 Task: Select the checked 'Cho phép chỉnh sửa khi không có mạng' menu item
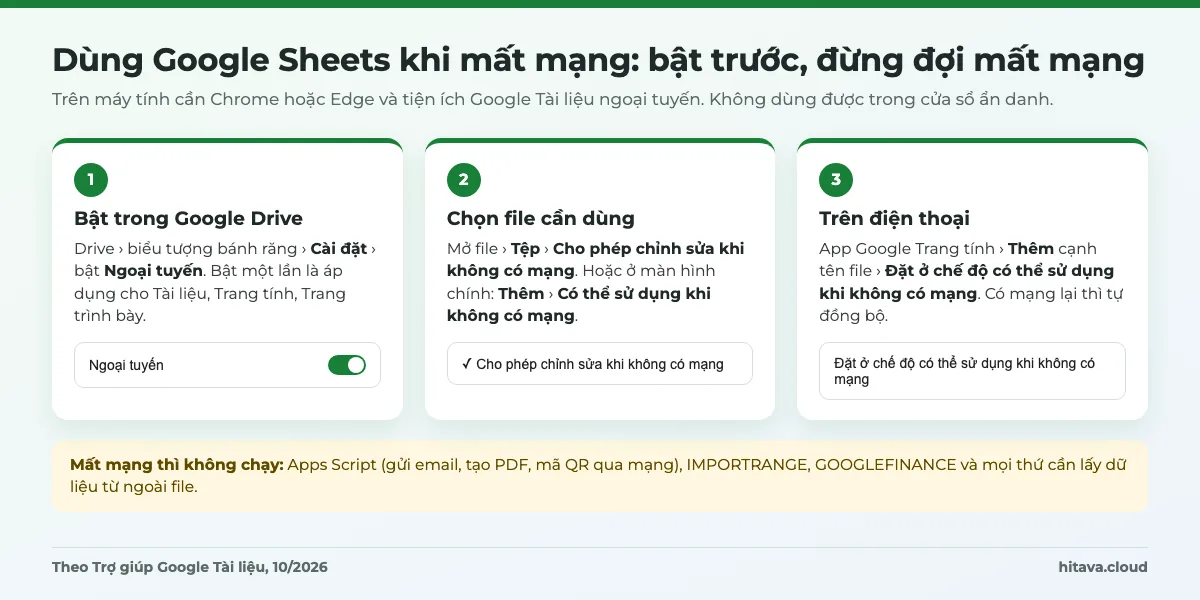(600, 364)
